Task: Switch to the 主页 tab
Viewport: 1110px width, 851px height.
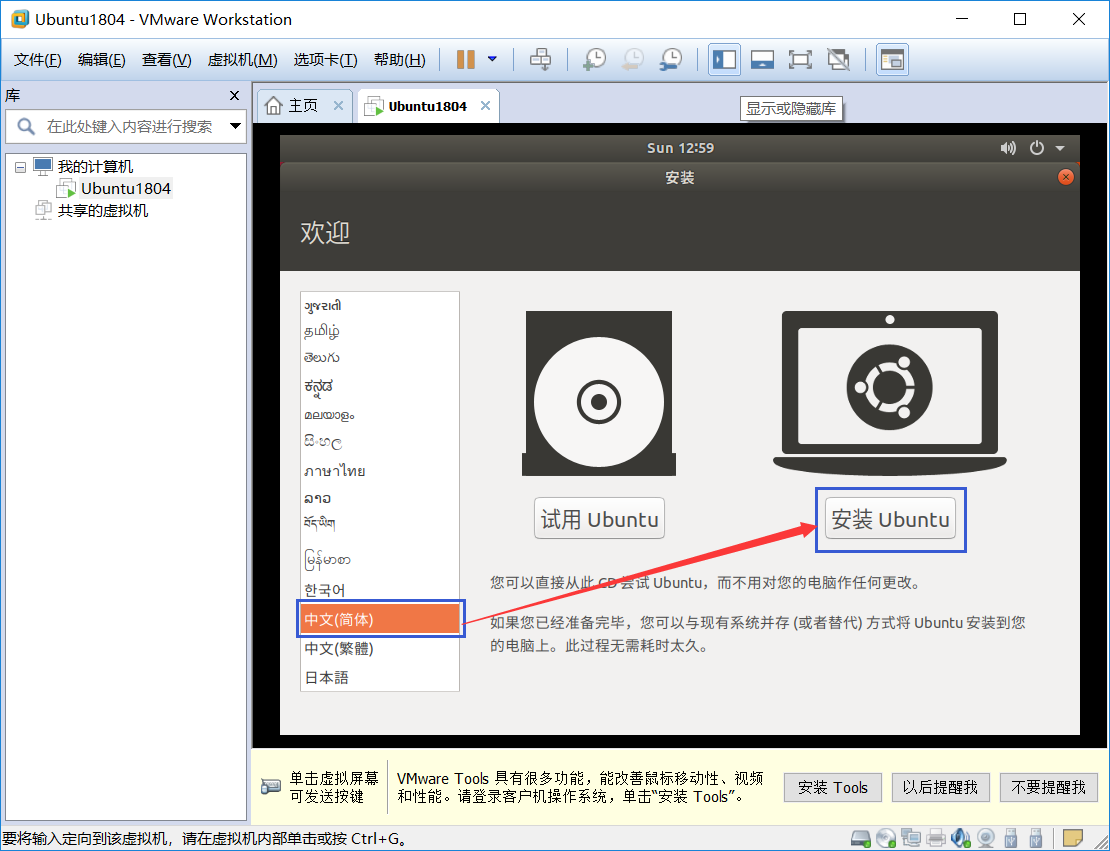Action: click(302, 105)
